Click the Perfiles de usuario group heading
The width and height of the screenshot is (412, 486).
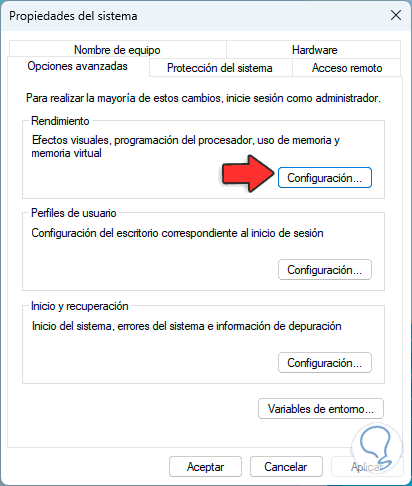click(74, 213)
